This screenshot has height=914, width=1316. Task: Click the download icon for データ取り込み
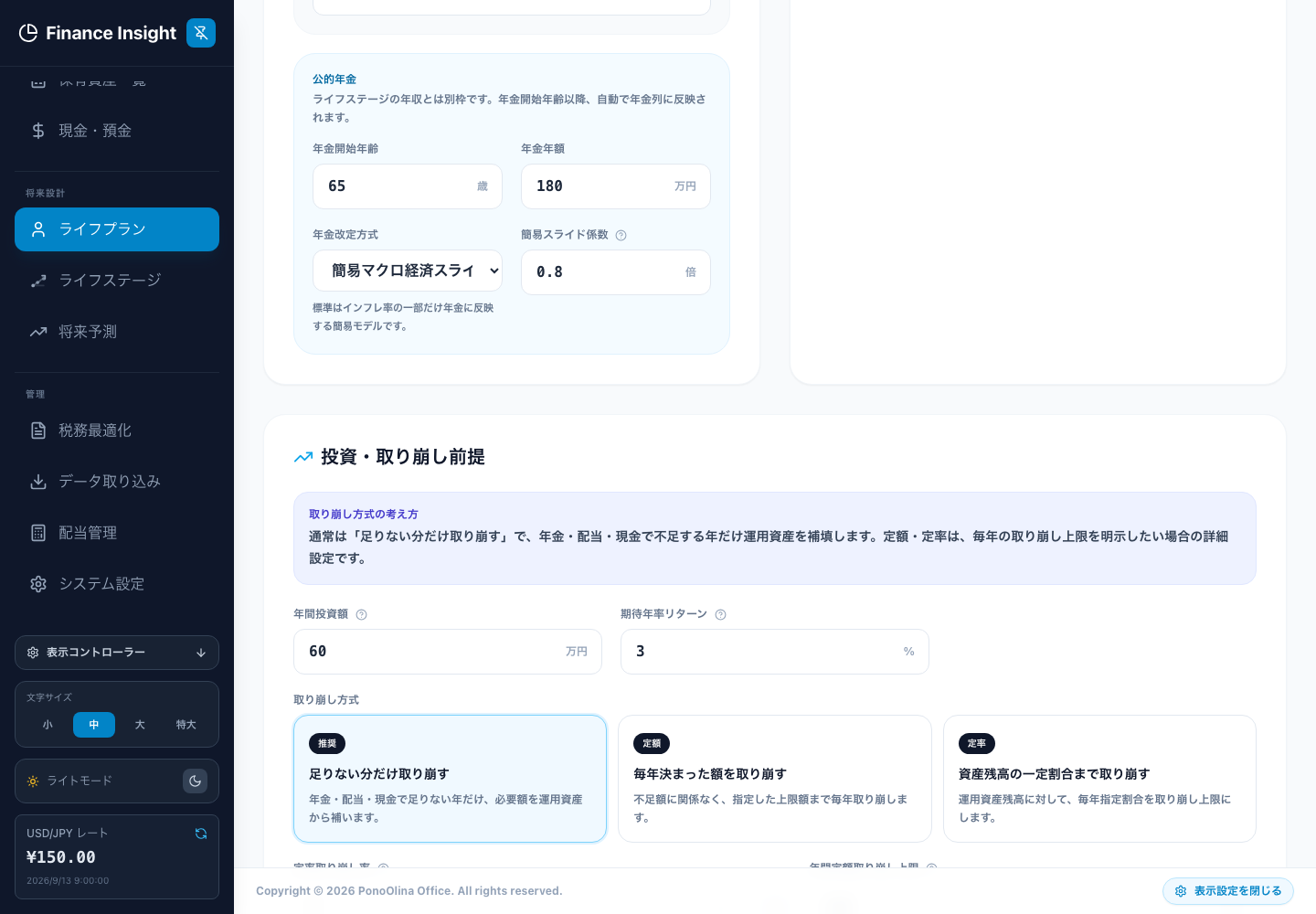38,482
